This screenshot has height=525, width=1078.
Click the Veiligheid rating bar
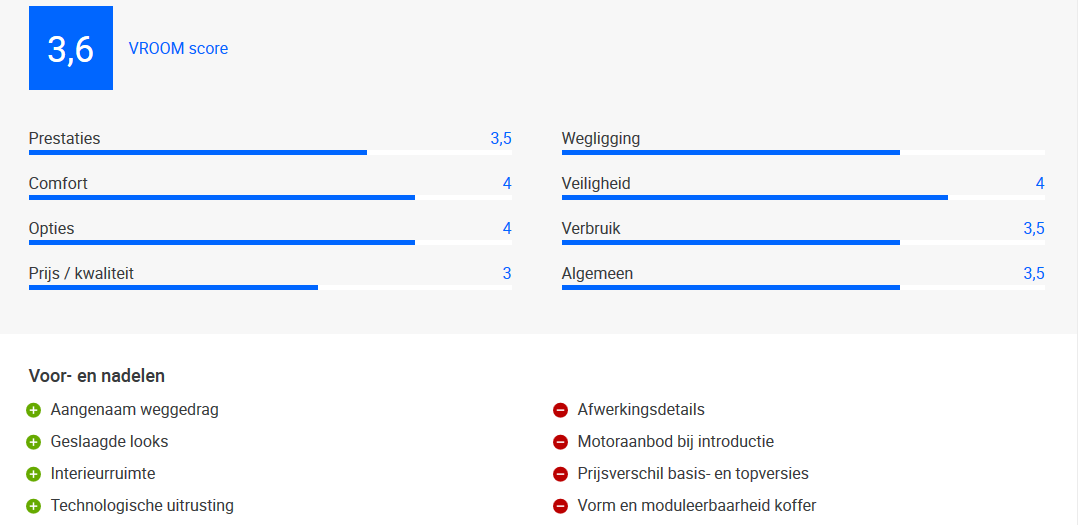point(803,197)
